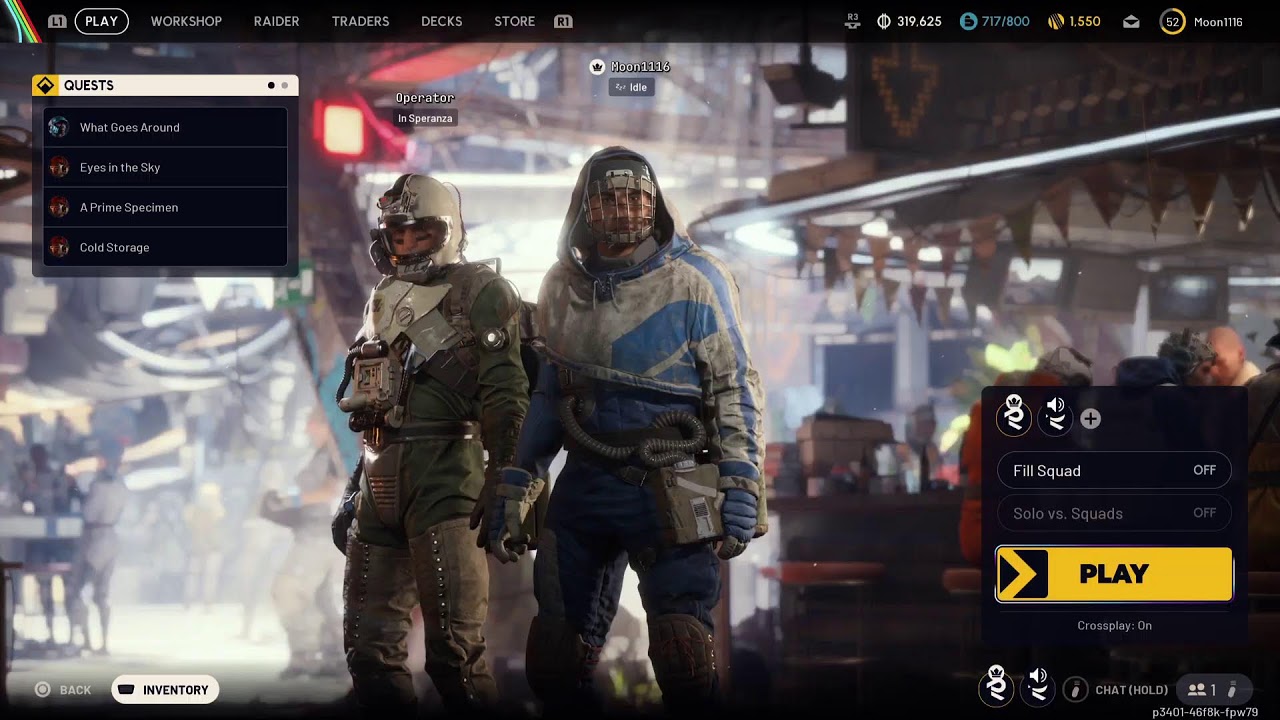
Task: Select the first page dot in Quests header
Action: pos(271,85)
